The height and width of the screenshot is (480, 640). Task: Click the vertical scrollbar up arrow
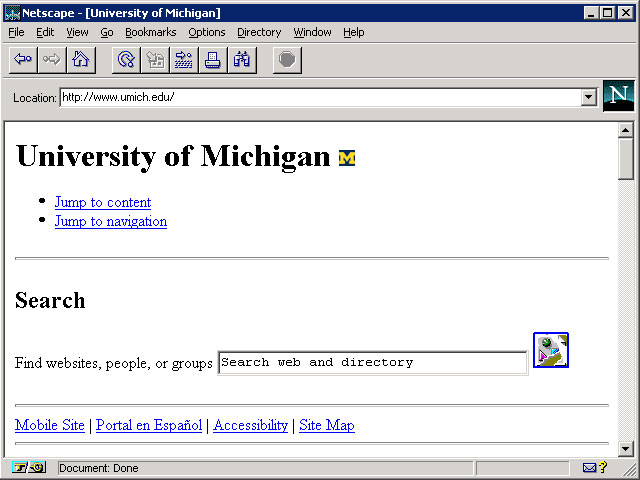(626, 130)
